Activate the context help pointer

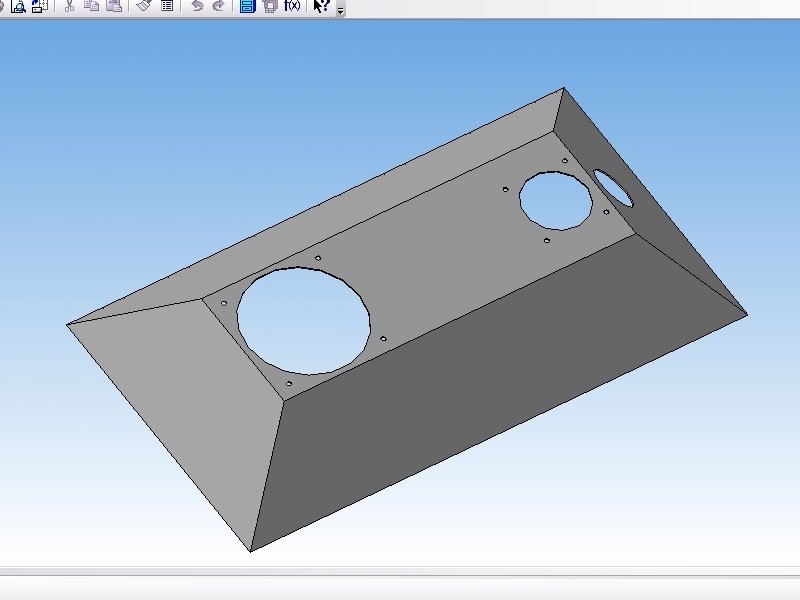tap(321, 6)
